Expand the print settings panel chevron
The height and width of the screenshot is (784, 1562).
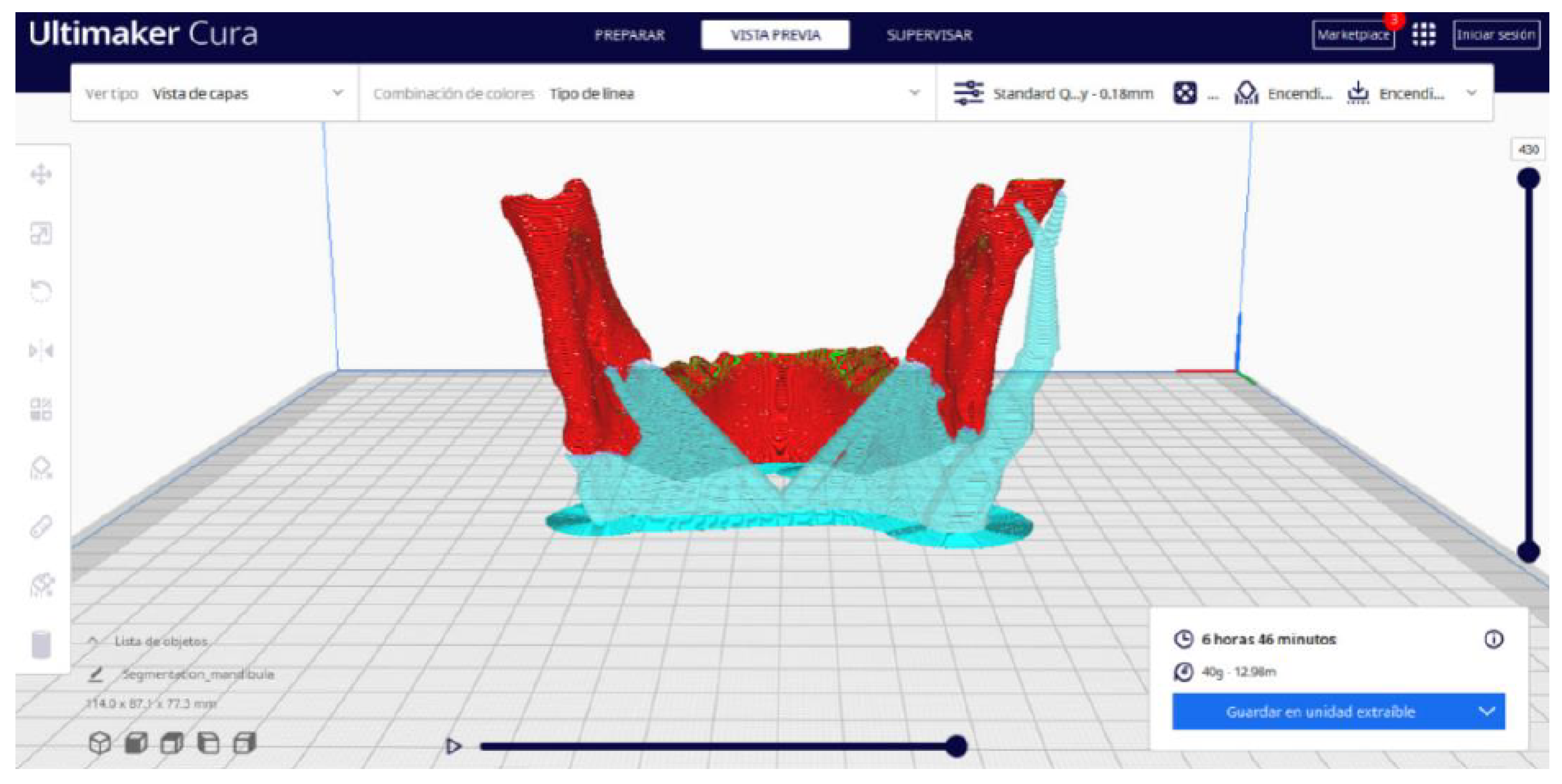pos(1472,93)
